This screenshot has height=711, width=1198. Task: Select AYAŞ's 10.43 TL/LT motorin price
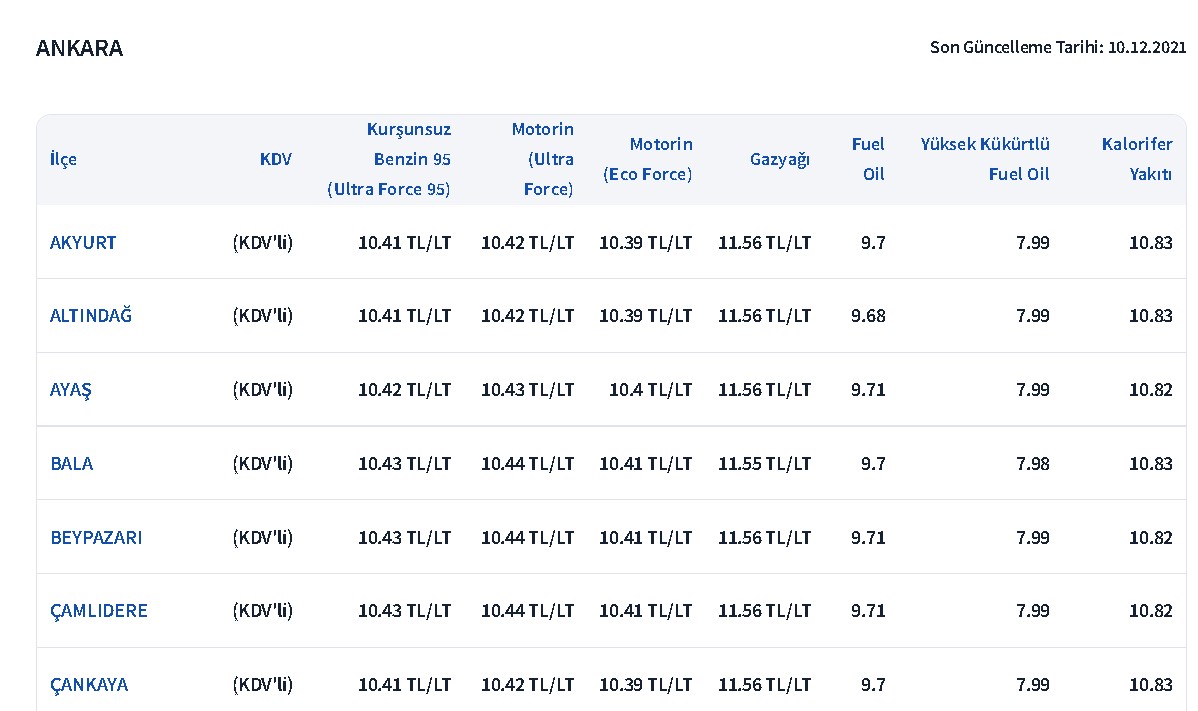[527, 389]
